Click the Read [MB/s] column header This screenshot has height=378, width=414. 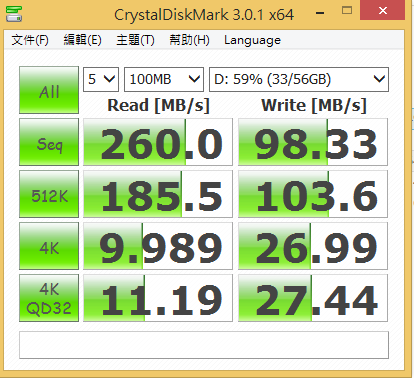(158, 105)
